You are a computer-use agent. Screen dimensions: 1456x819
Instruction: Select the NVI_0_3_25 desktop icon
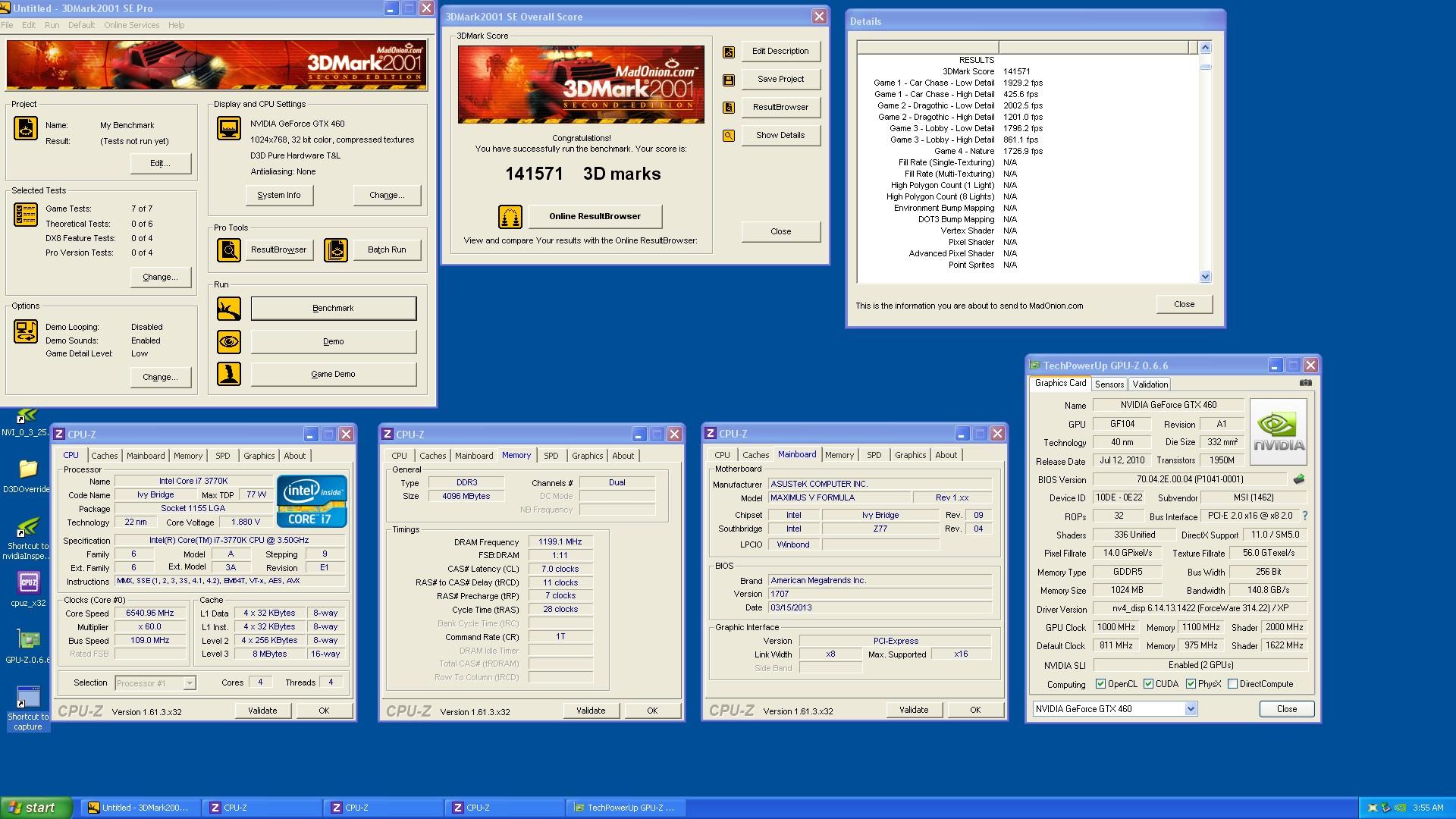(27, 422)
